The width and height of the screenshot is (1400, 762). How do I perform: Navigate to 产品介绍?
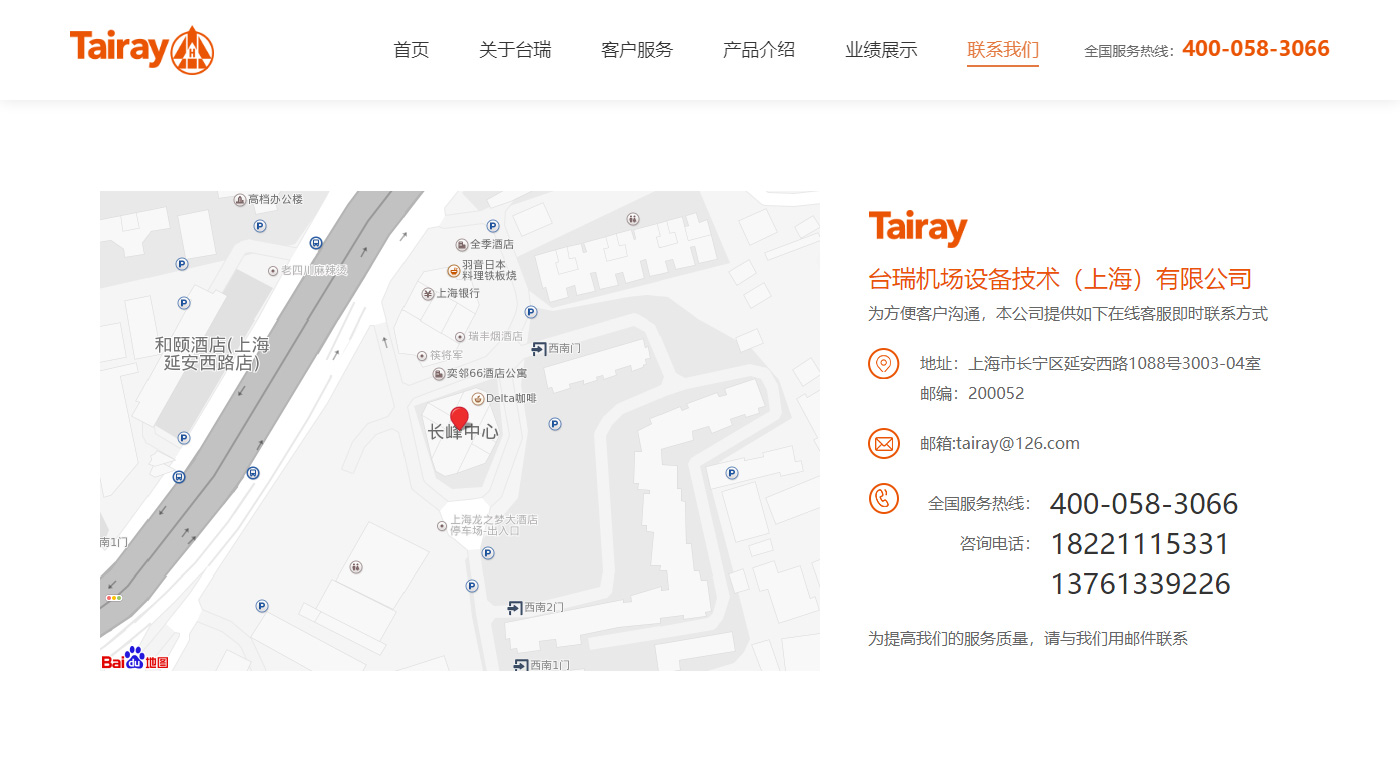click(x=759, y=50)
